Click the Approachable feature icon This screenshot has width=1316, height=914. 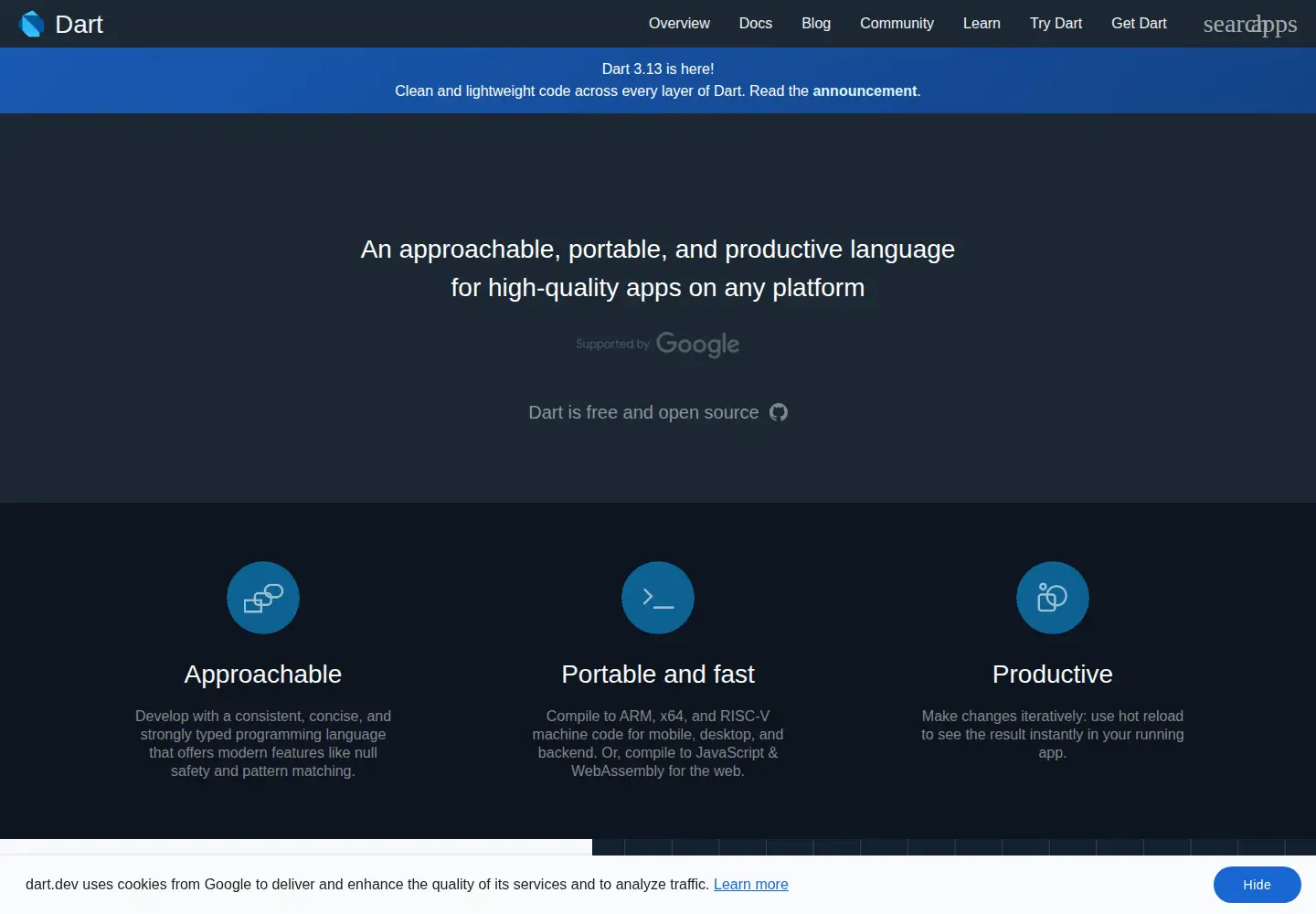click(263, 598)
